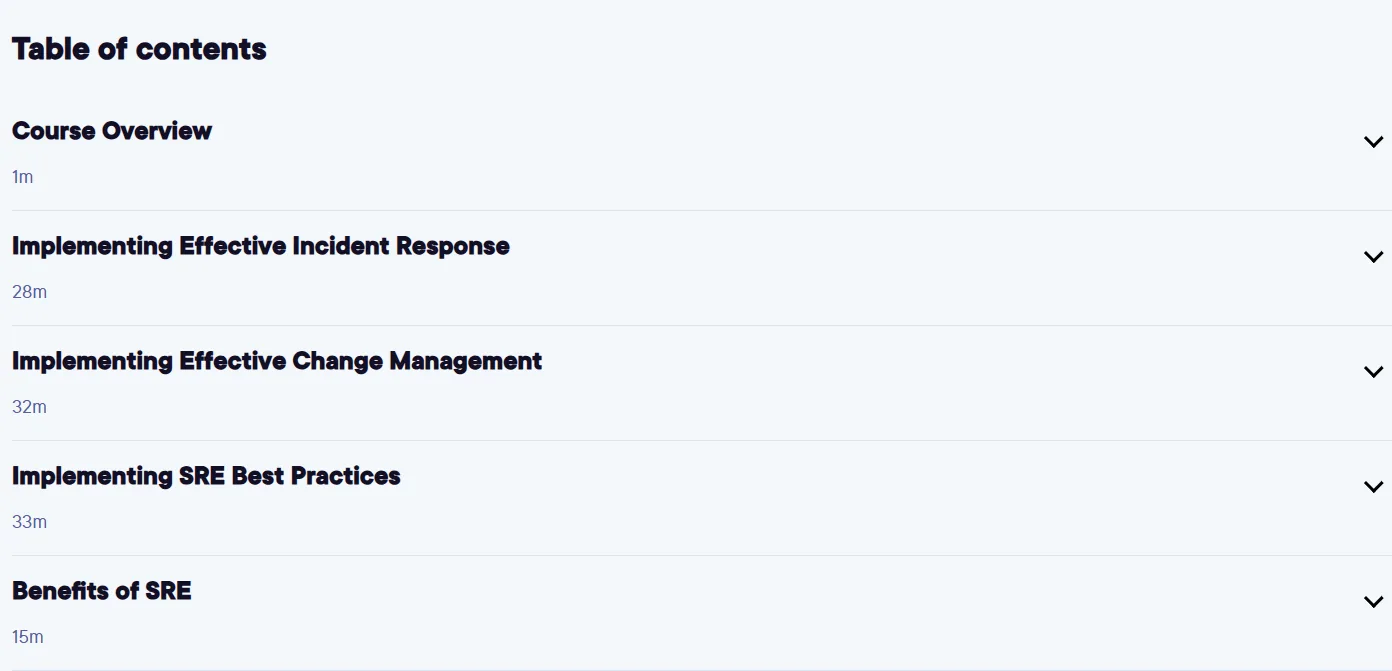The height and width of the screenshot is (671, 1392).
Task: Click the divider line above Benefits of SRE
Action: pos(702,555)
